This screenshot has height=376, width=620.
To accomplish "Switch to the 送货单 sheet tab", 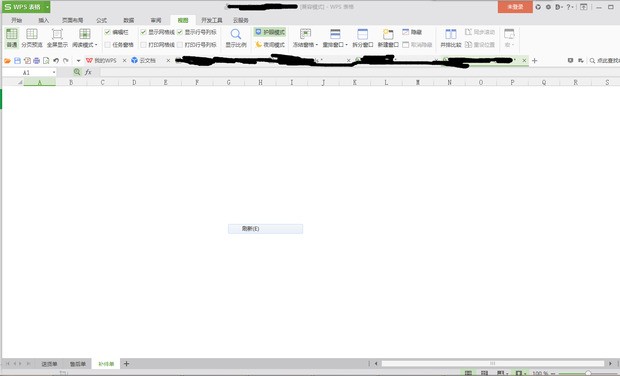I will pyautogui.click(x=49, y=364).
